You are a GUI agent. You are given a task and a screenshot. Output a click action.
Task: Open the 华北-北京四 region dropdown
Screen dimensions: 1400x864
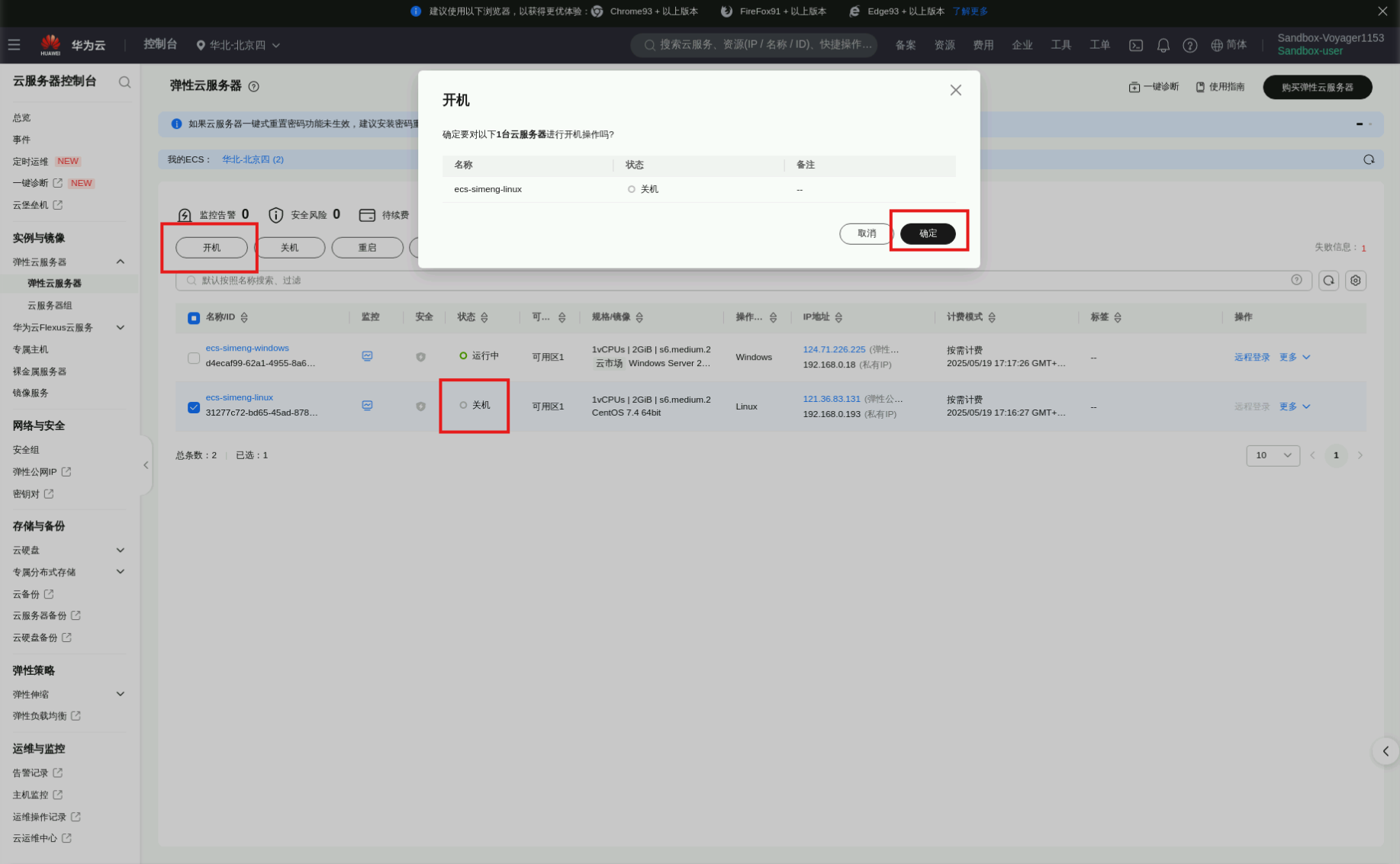pyautogui.click(x=238, y=46)
